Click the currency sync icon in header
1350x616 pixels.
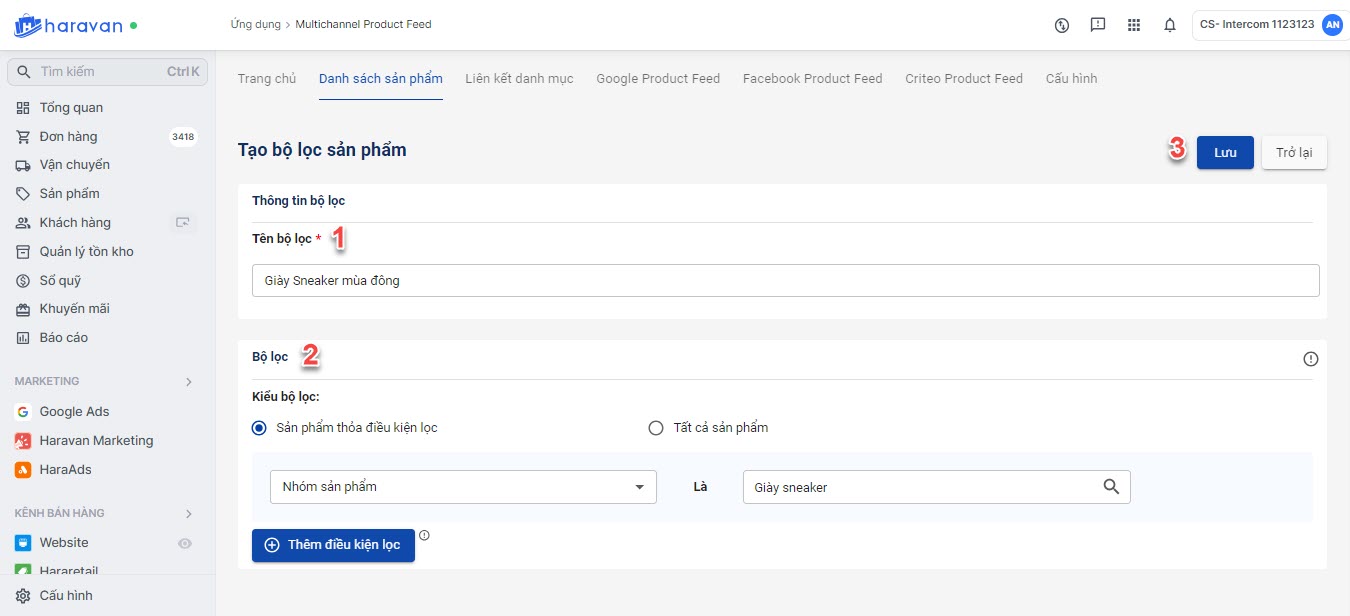click(x=1062, y=25)
